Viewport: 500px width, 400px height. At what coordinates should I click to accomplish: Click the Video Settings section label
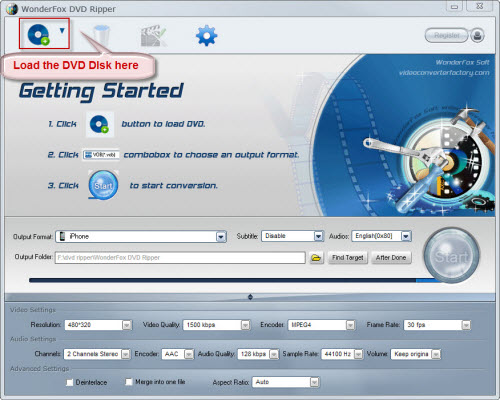(x=33, y=310)
